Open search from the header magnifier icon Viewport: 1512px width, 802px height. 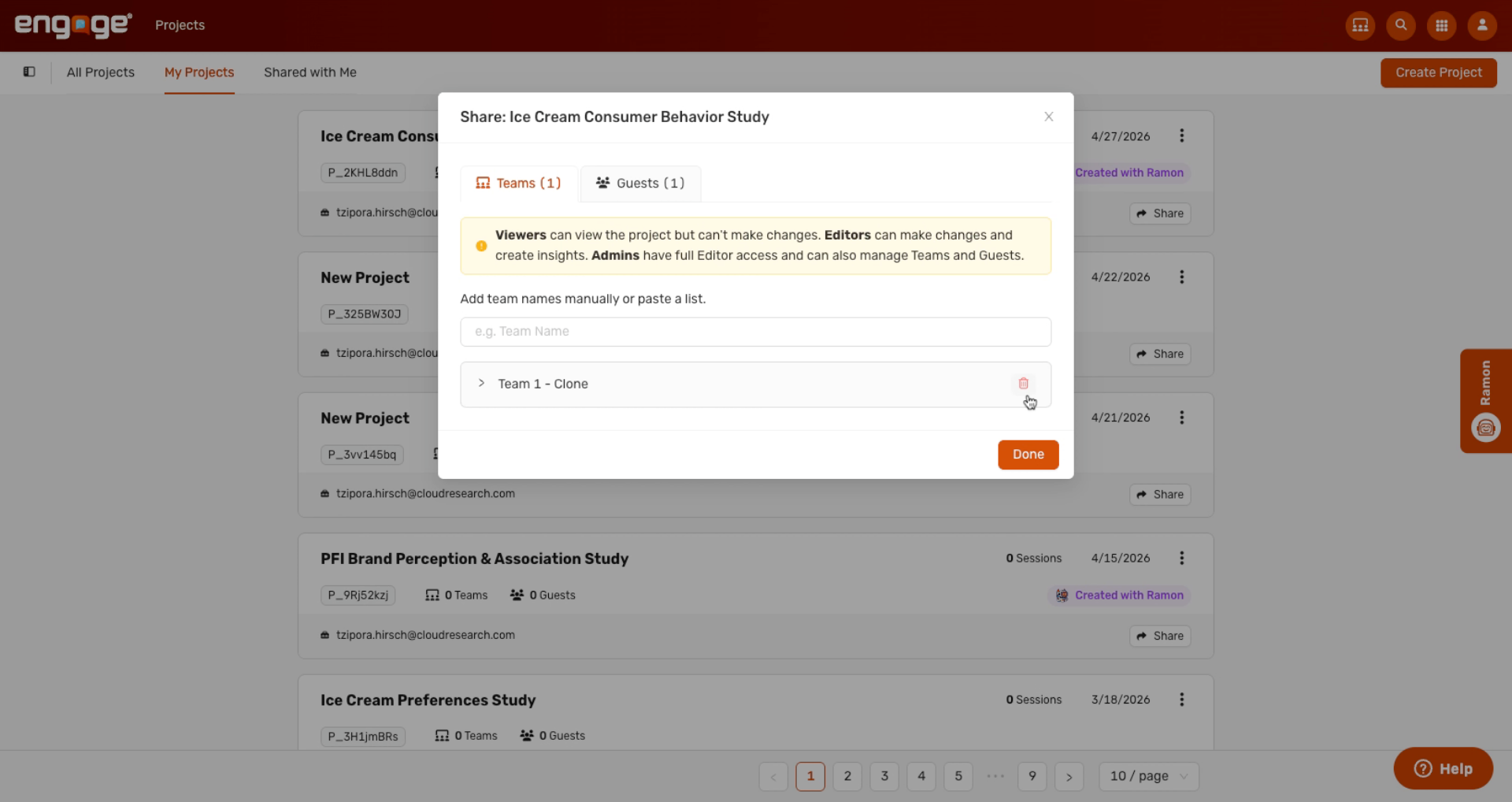[1401, 25]
